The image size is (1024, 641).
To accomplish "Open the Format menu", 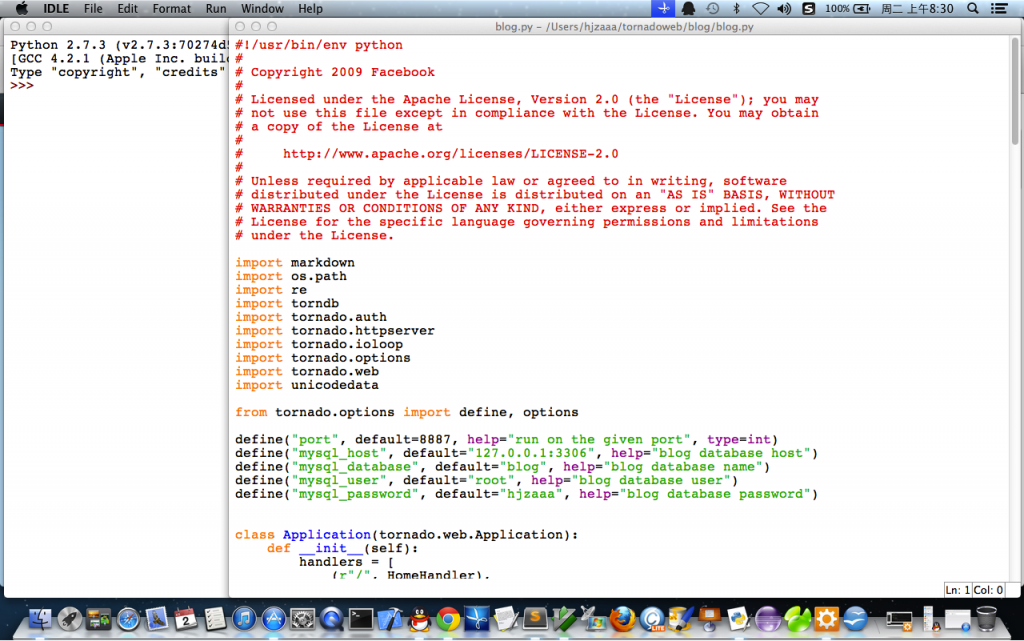I will [x=172, y=8].
